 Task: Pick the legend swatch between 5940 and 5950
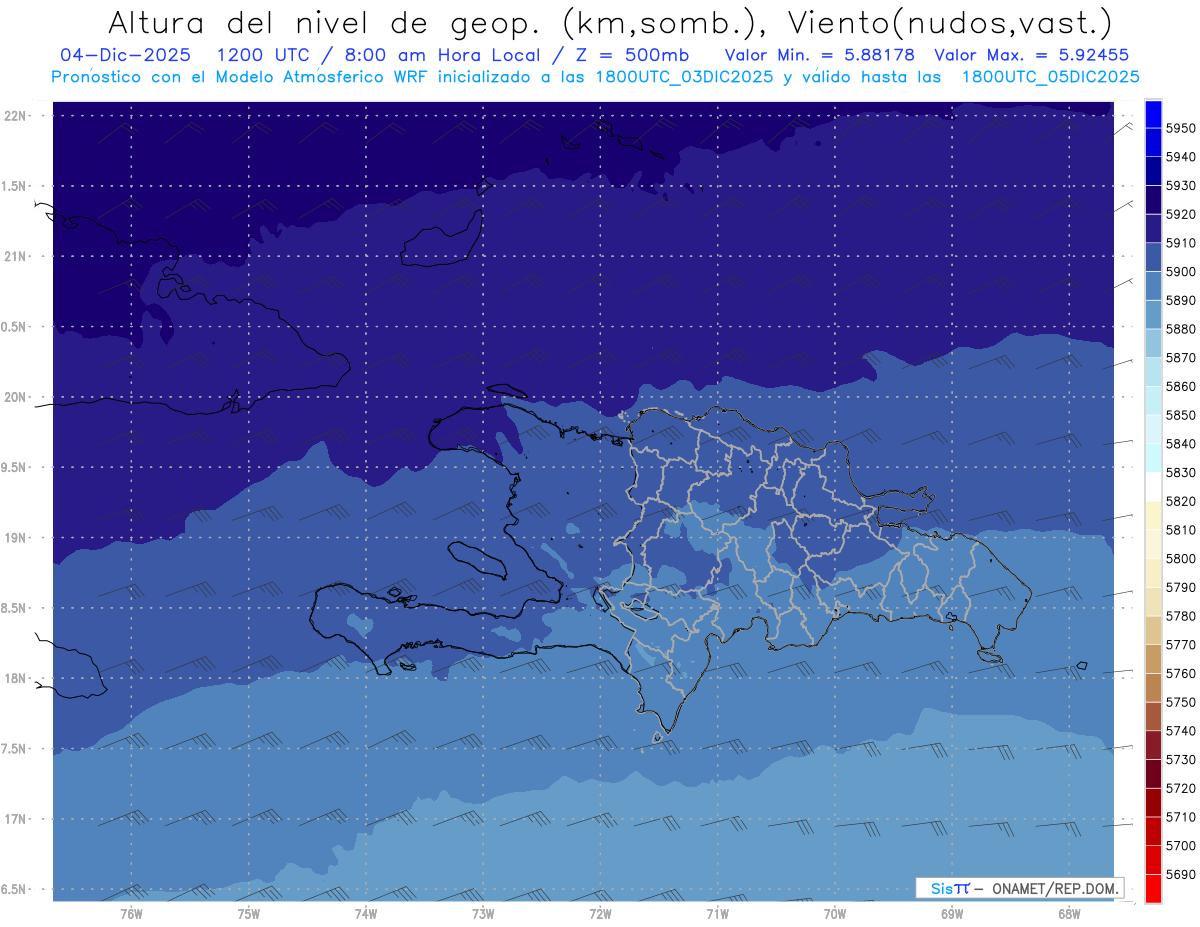click(1153, 142)
